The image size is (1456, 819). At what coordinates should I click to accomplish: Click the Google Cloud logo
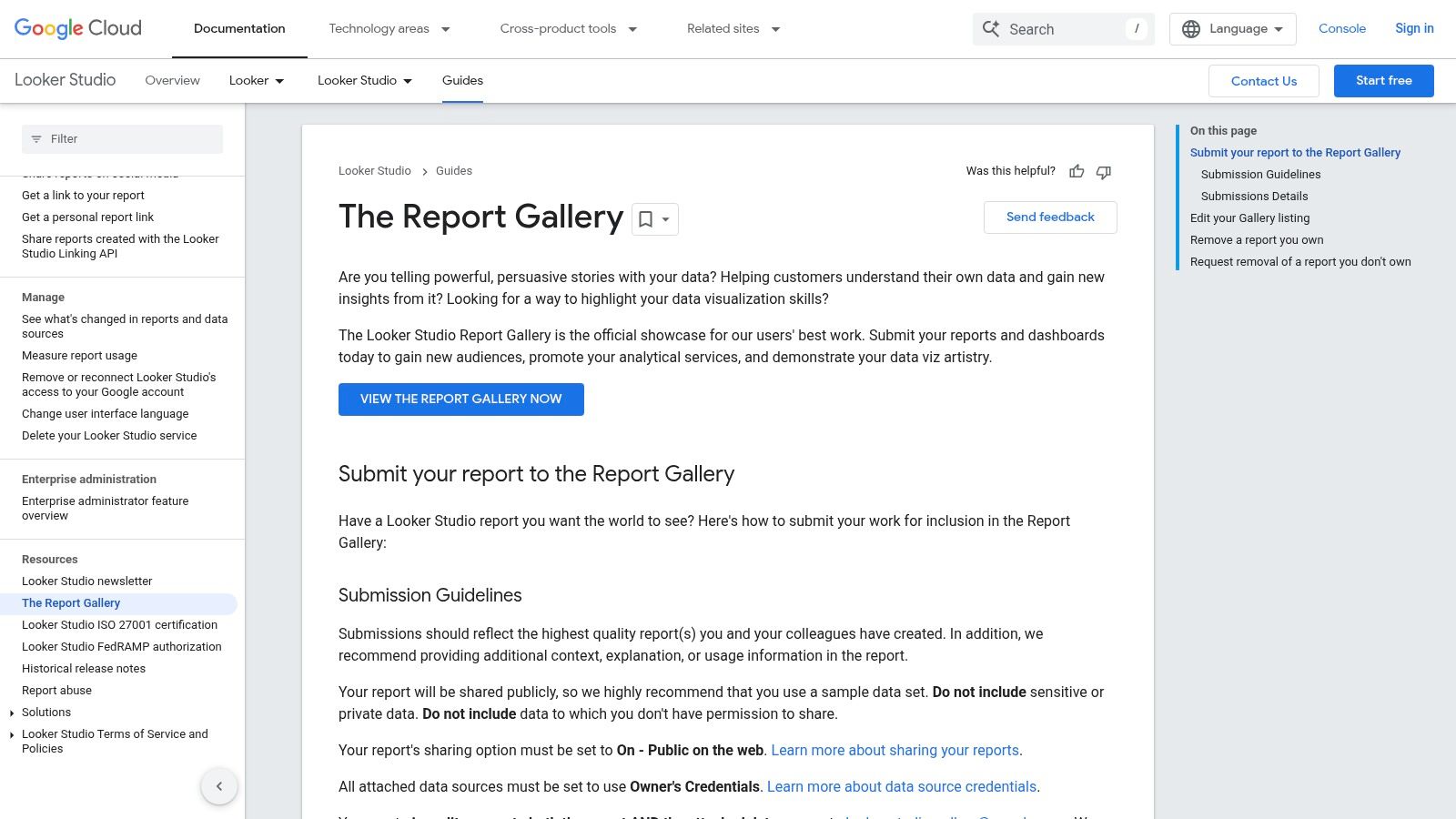tap(78, 28)
